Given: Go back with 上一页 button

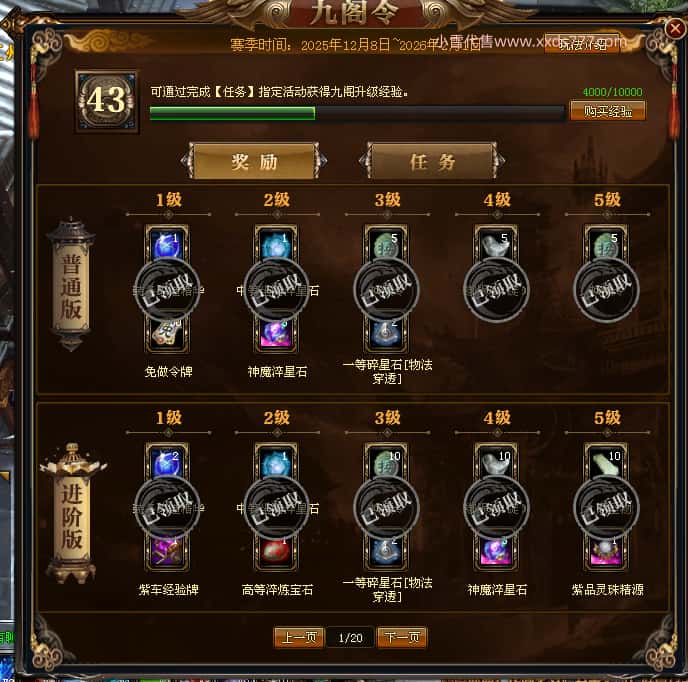Looking at the screenshot, I should (299, 637).
